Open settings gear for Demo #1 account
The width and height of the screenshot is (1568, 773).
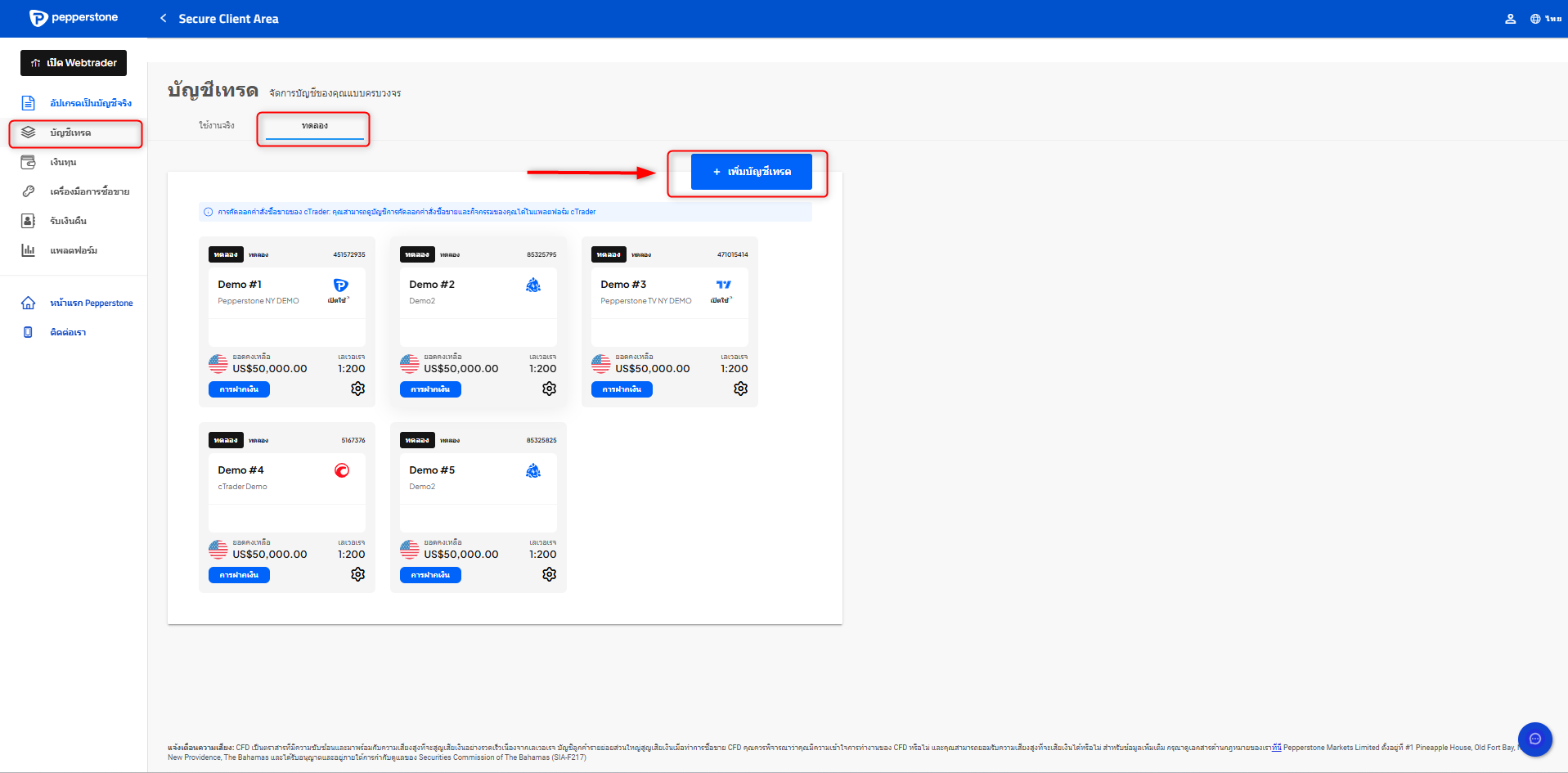click(357, 389)
